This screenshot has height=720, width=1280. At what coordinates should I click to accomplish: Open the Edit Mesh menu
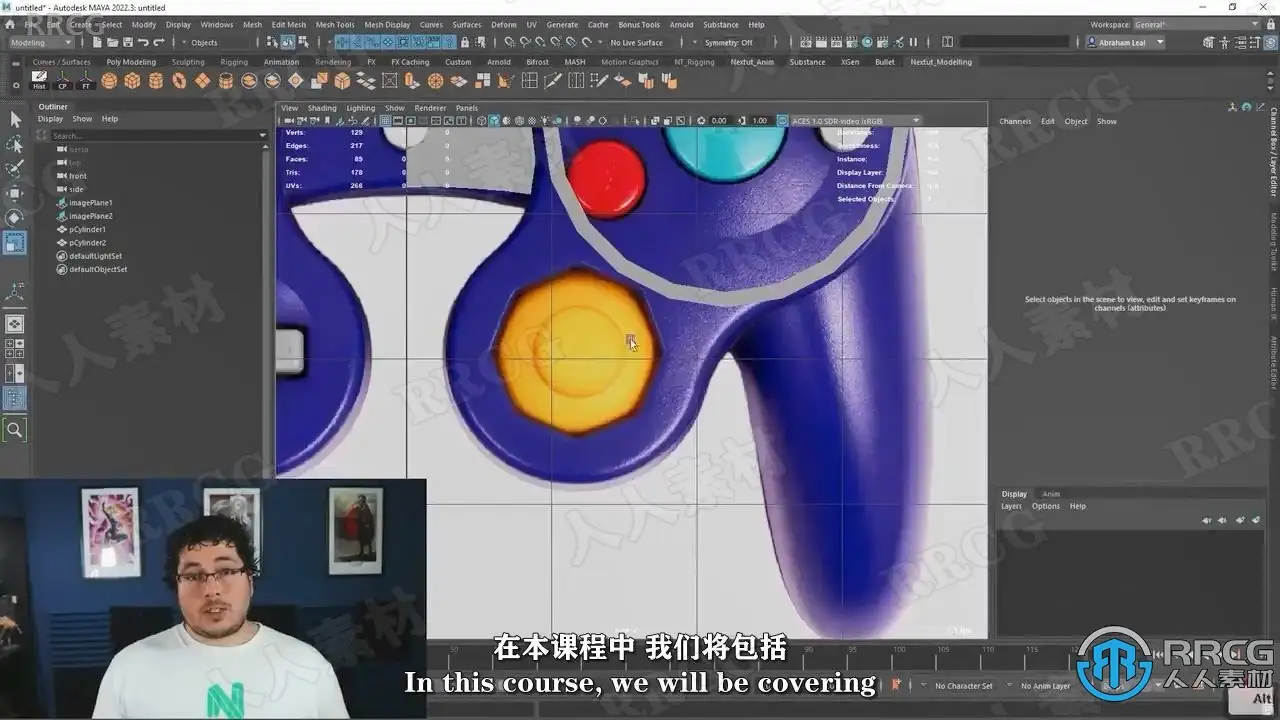[x=289, y=25]
